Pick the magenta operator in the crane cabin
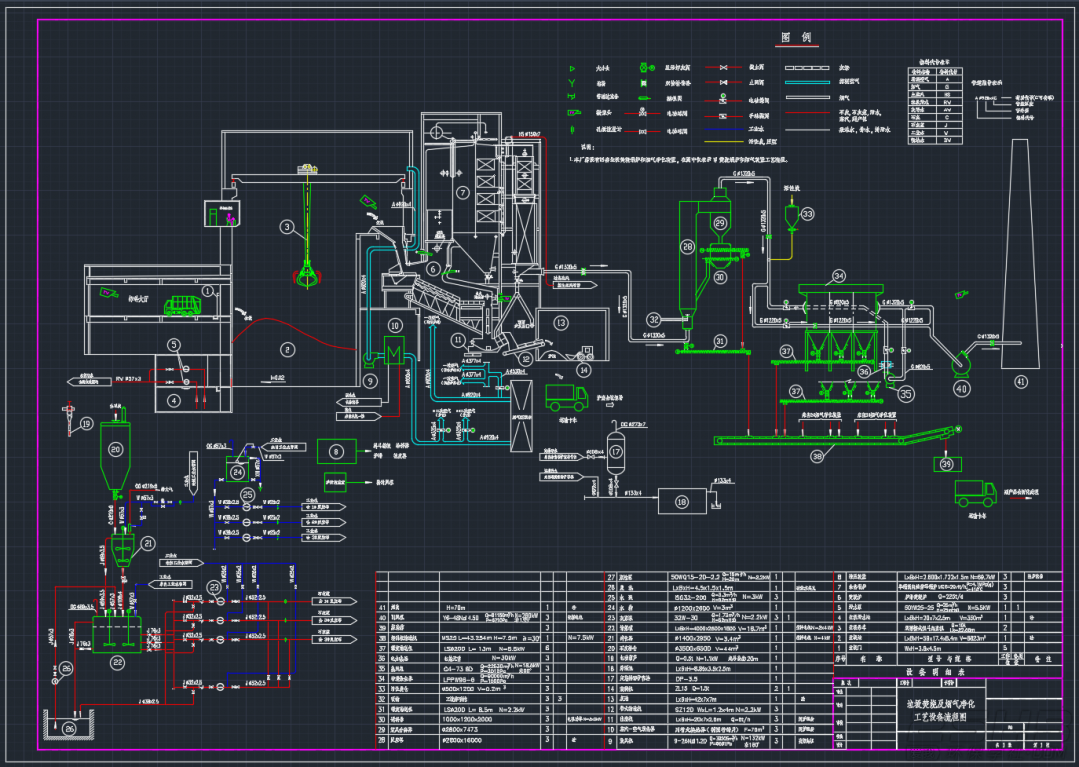The width and height of the screenshot is (1079, 767). (231, 218)
